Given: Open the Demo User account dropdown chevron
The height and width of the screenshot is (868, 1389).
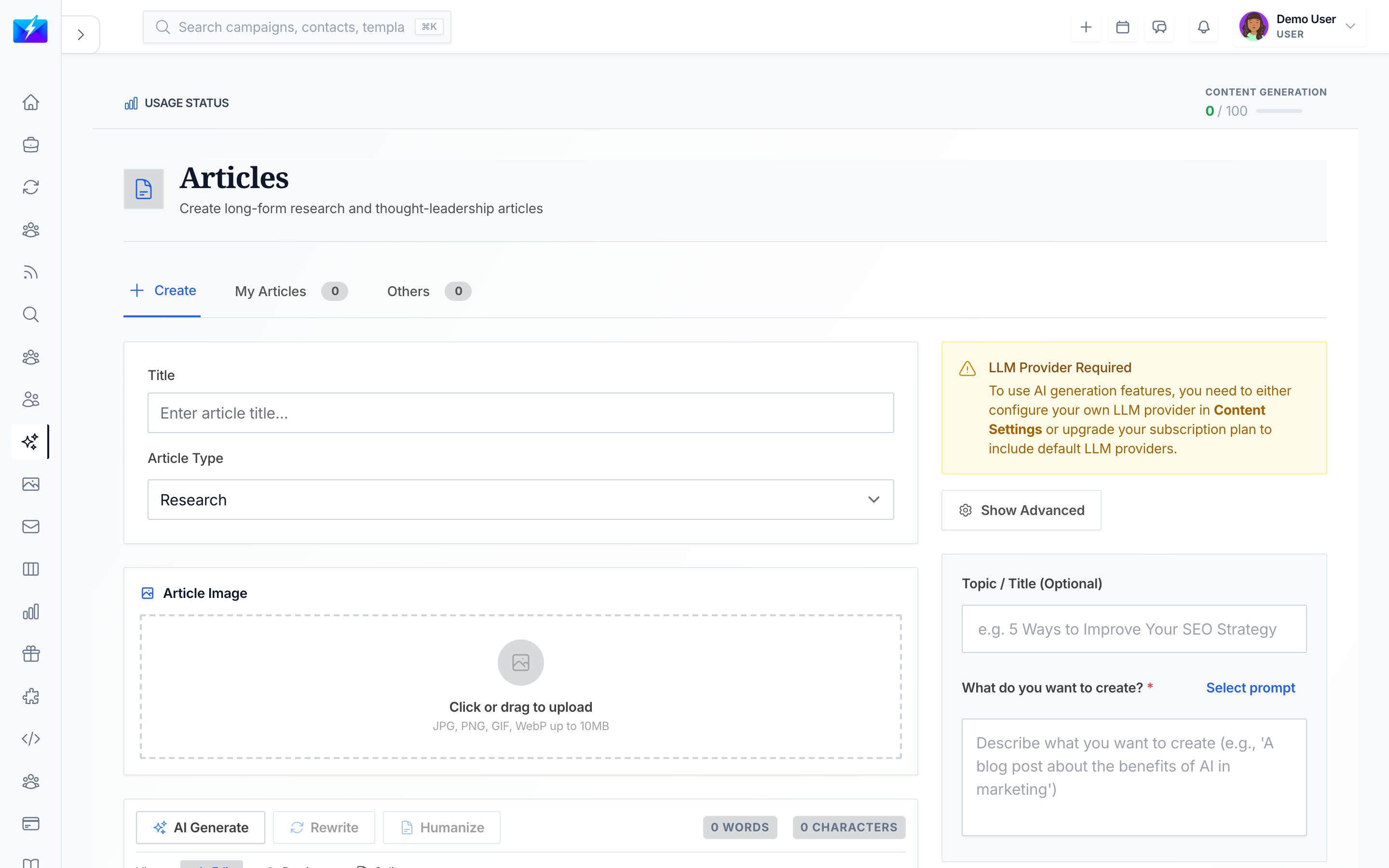Looking at the screenshot, I should pos(1350,27).
